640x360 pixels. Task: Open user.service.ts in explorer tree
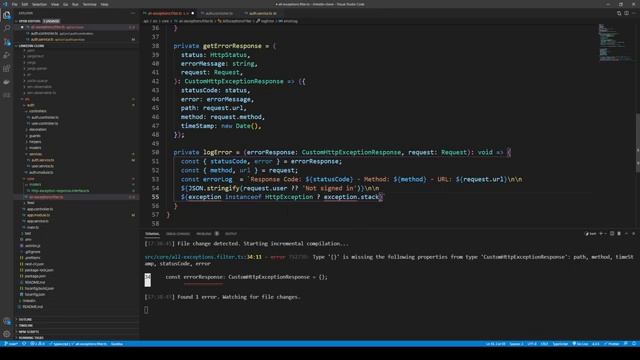click(42, 166)
